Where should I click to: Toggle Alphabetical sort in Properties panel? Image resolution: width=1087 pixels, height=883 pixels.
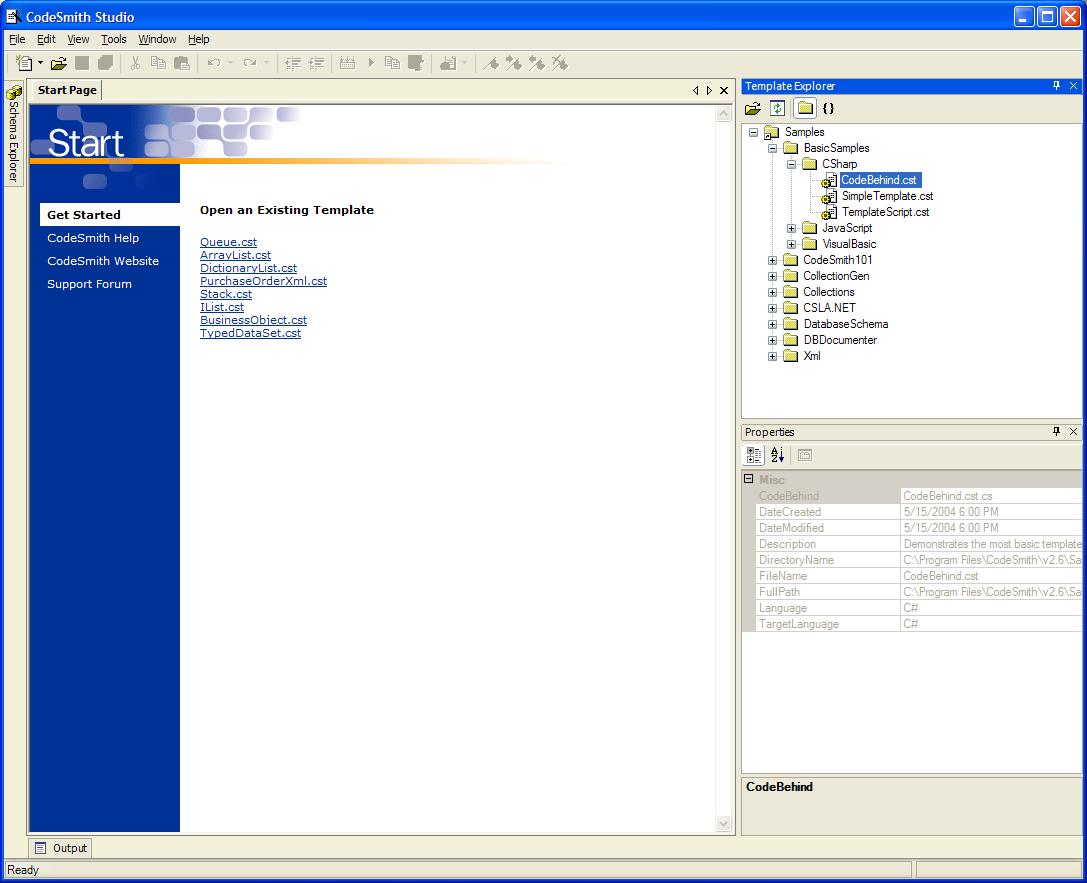coord(777,455)
